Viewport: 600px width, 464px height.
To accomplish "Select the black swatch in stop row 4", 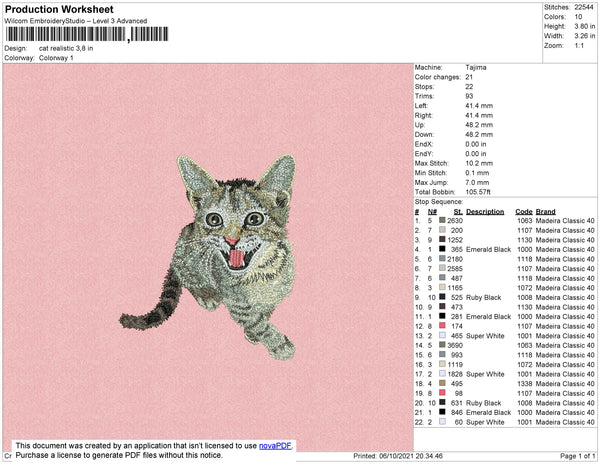I will tap(442, 249).
